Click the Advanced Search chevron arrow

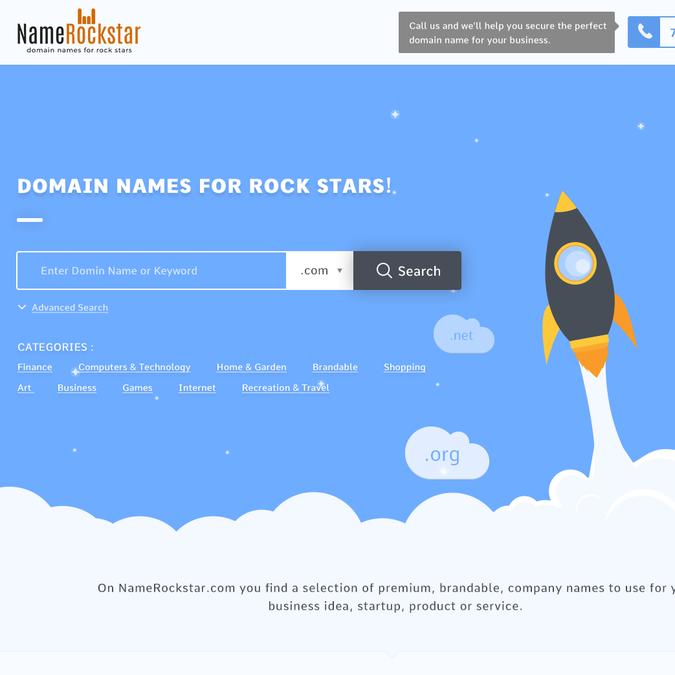tap(22, 308)
